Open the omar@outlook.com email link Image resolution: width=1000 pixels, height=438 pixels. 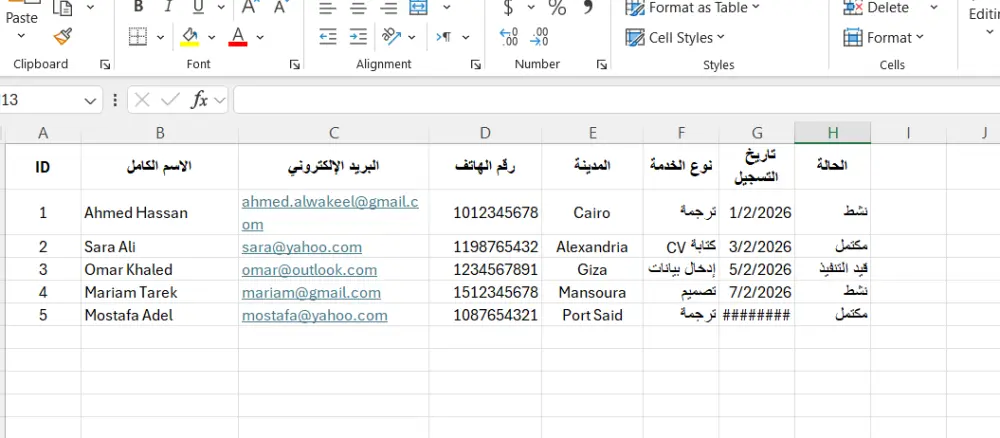coord(309,270)
